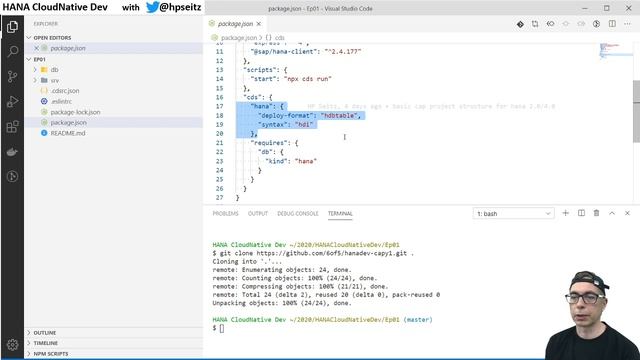This screenshot has height=360, width=640.
Task: Click the "hdbtable" value on line 18
Action: coord(338,116)
